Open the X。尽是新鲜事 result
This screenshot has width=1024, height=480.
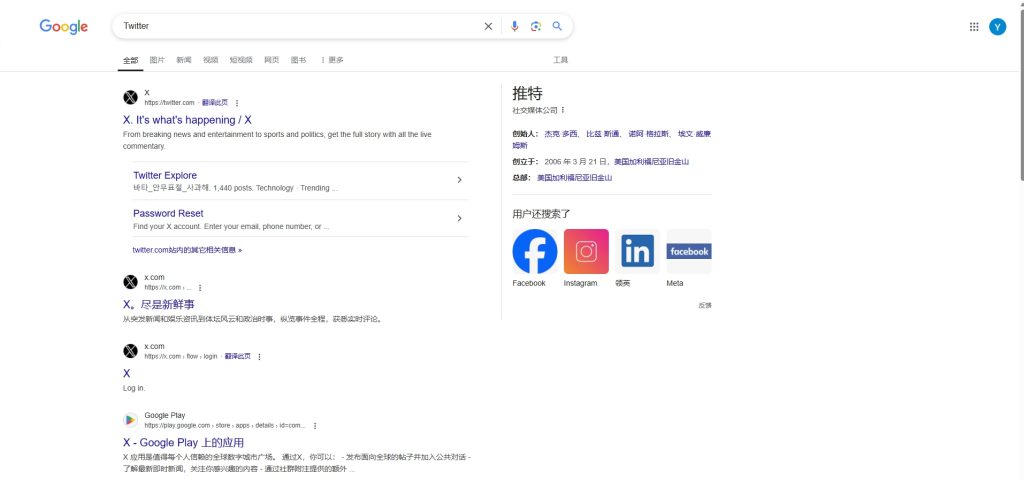point(159,305)
